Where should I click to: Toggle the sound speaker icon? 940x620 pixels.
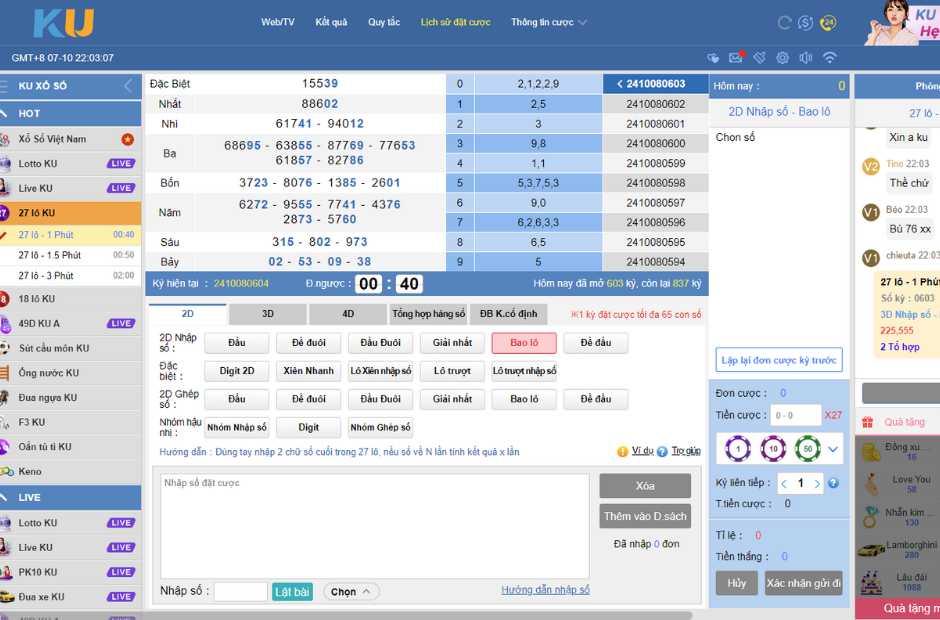[806, 58]
